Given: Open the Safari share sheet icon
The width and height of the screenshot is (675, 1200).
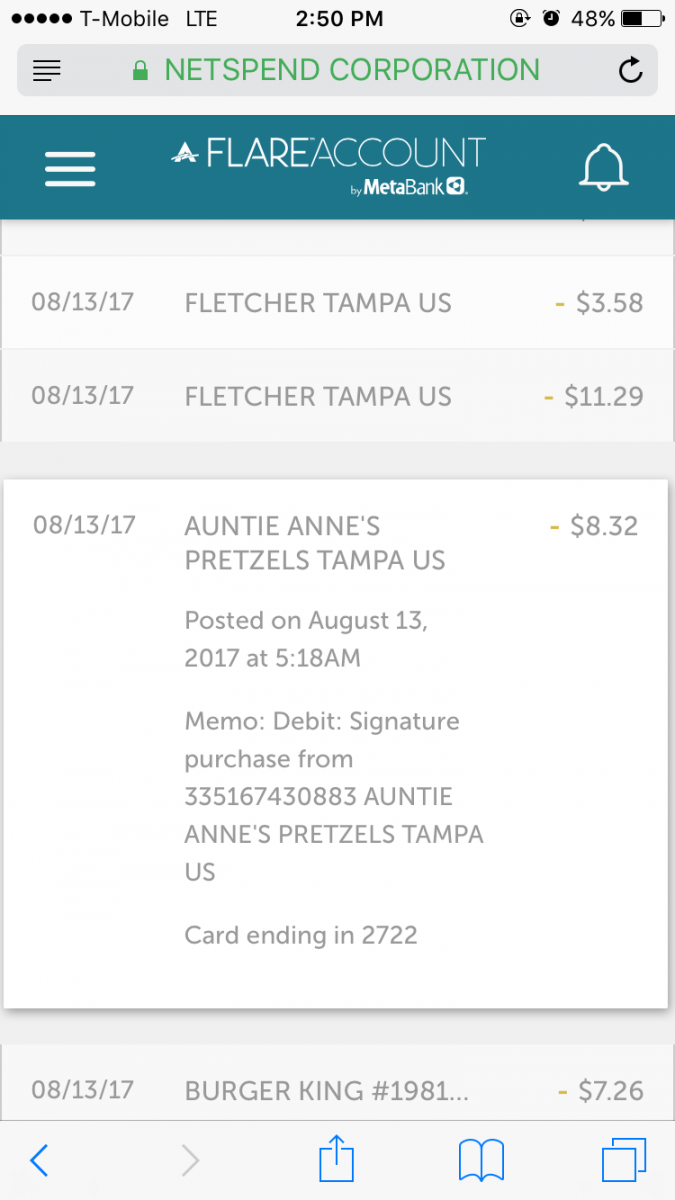Looking at the screenshot, I should tap(336, 1160).
